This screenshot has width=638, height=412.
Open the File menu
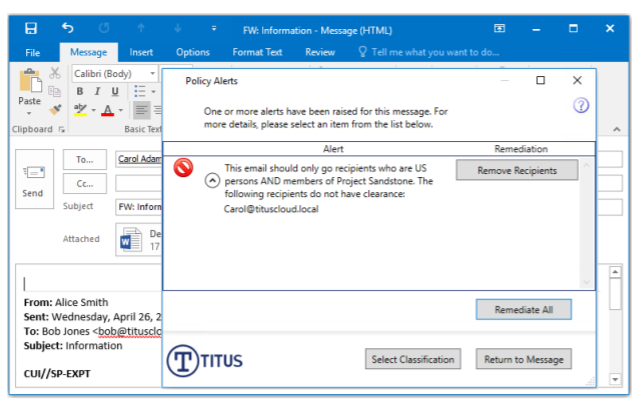tap(33, 52)
